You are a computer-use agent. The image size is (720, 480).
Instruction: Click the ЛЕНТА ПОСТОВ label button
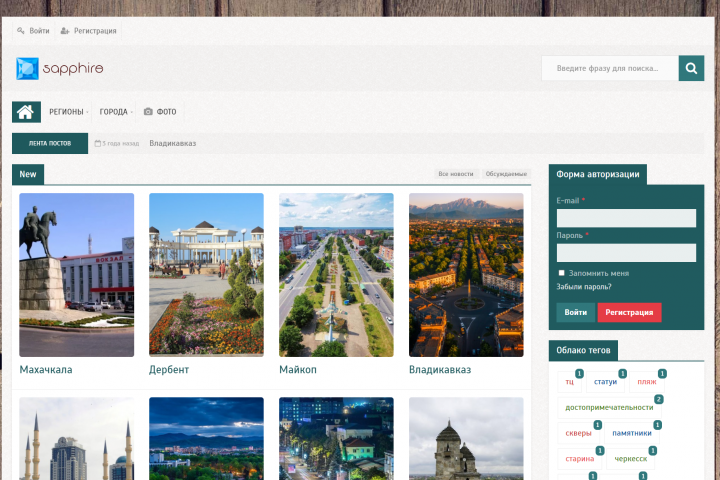click(50, 143)
